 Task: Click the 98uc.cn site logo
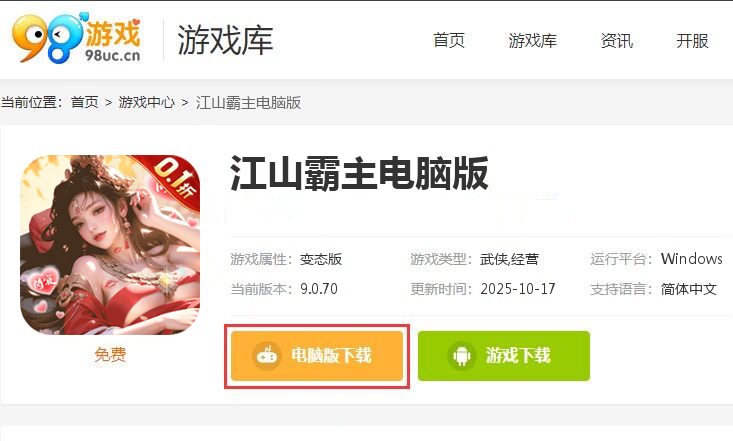pyautogui.click(x=76, y=38)
